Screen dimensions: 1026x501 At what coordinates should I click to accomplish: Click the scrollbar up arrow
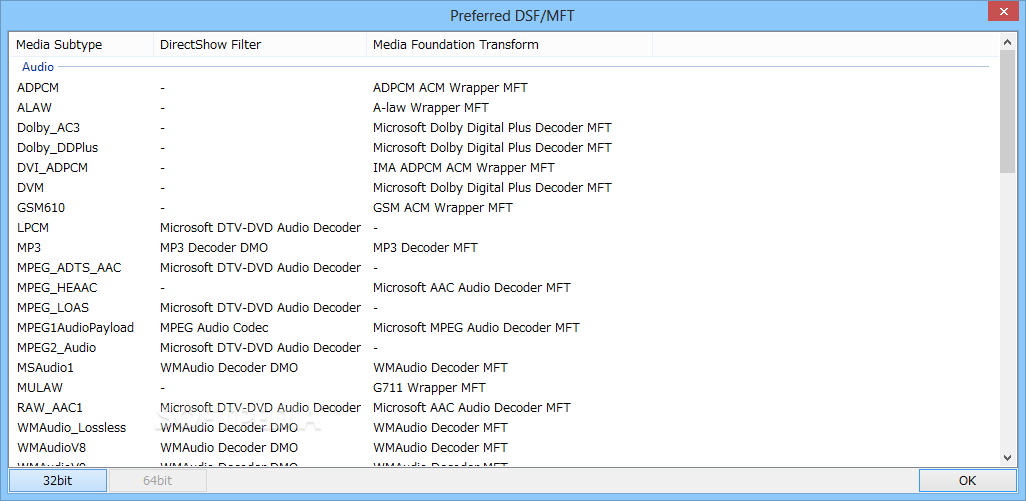point(1008,42)
